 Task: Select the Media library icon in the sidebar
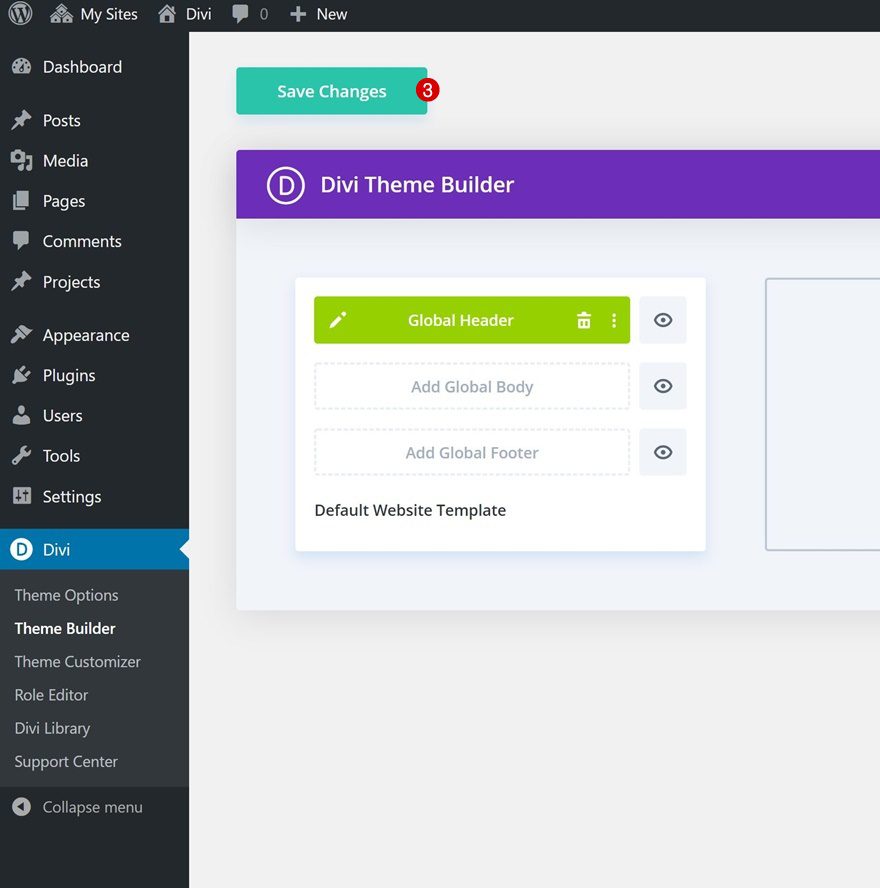[22, 160]
